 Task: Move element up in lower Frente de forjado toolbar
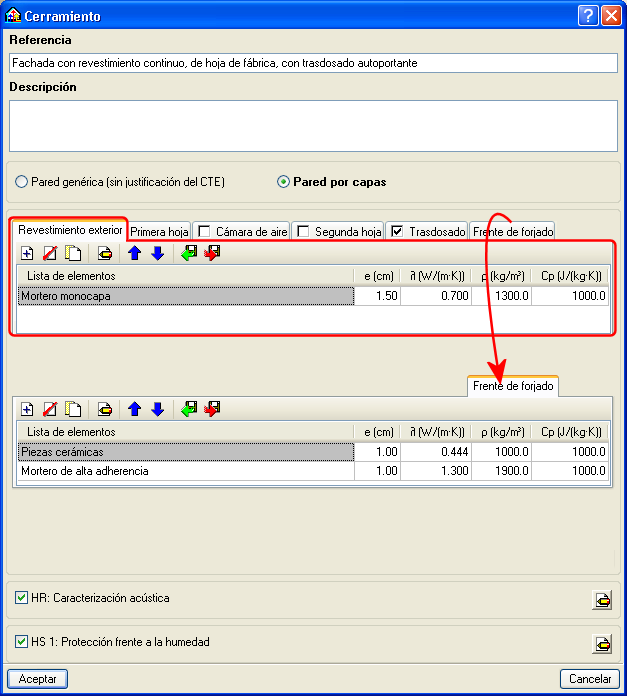134,409
